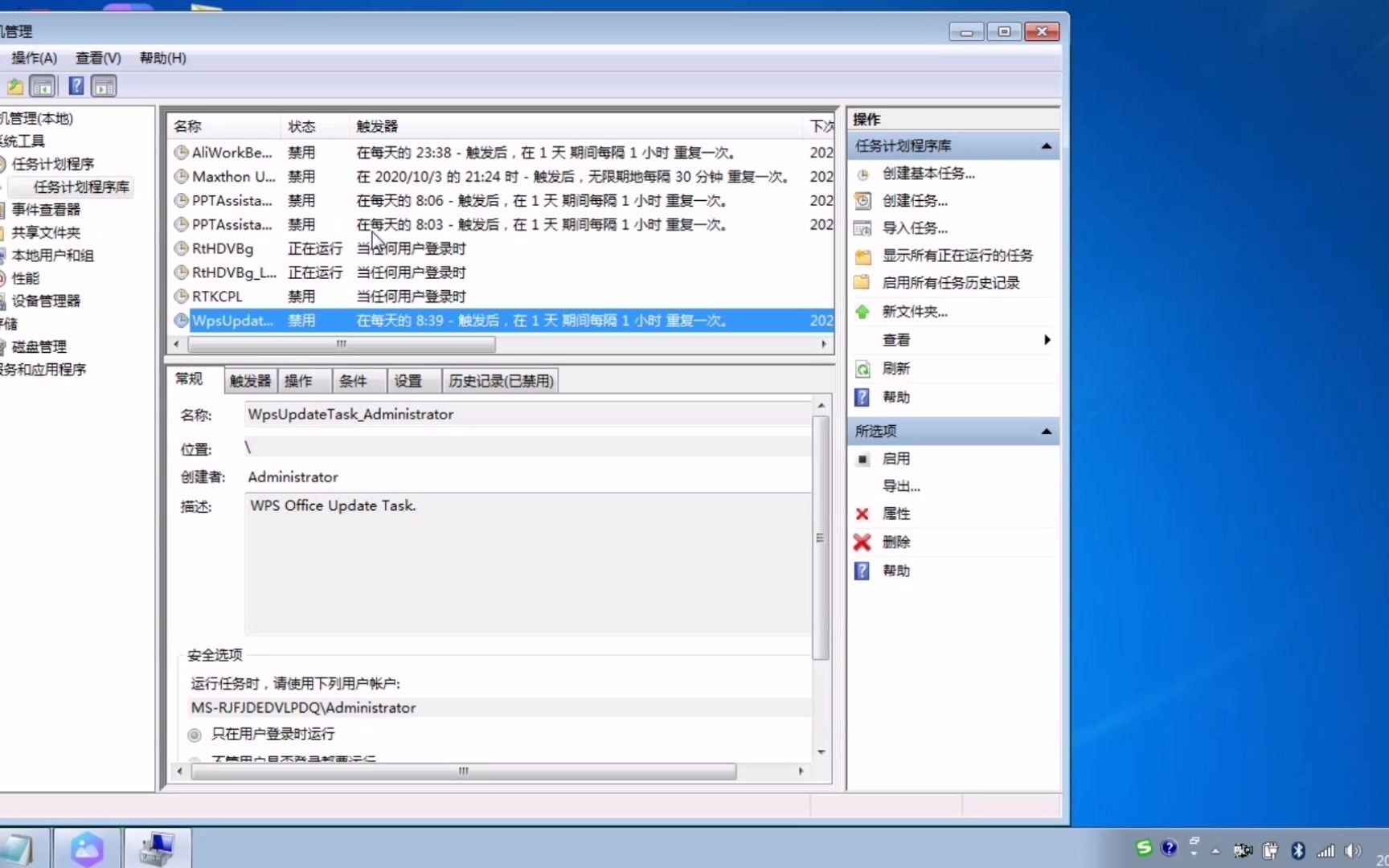Click the blue help toolbar icon
This screenshot has height=868, width=1389.
[76, 86]
